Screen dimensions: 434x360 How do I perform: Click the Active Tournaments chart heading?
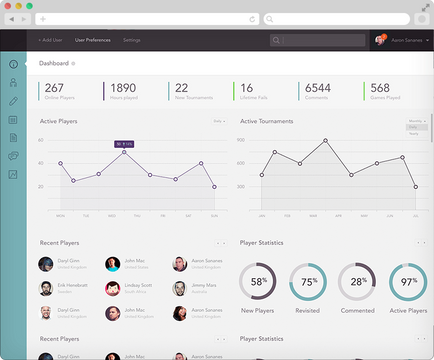click(x=267, y=121)
